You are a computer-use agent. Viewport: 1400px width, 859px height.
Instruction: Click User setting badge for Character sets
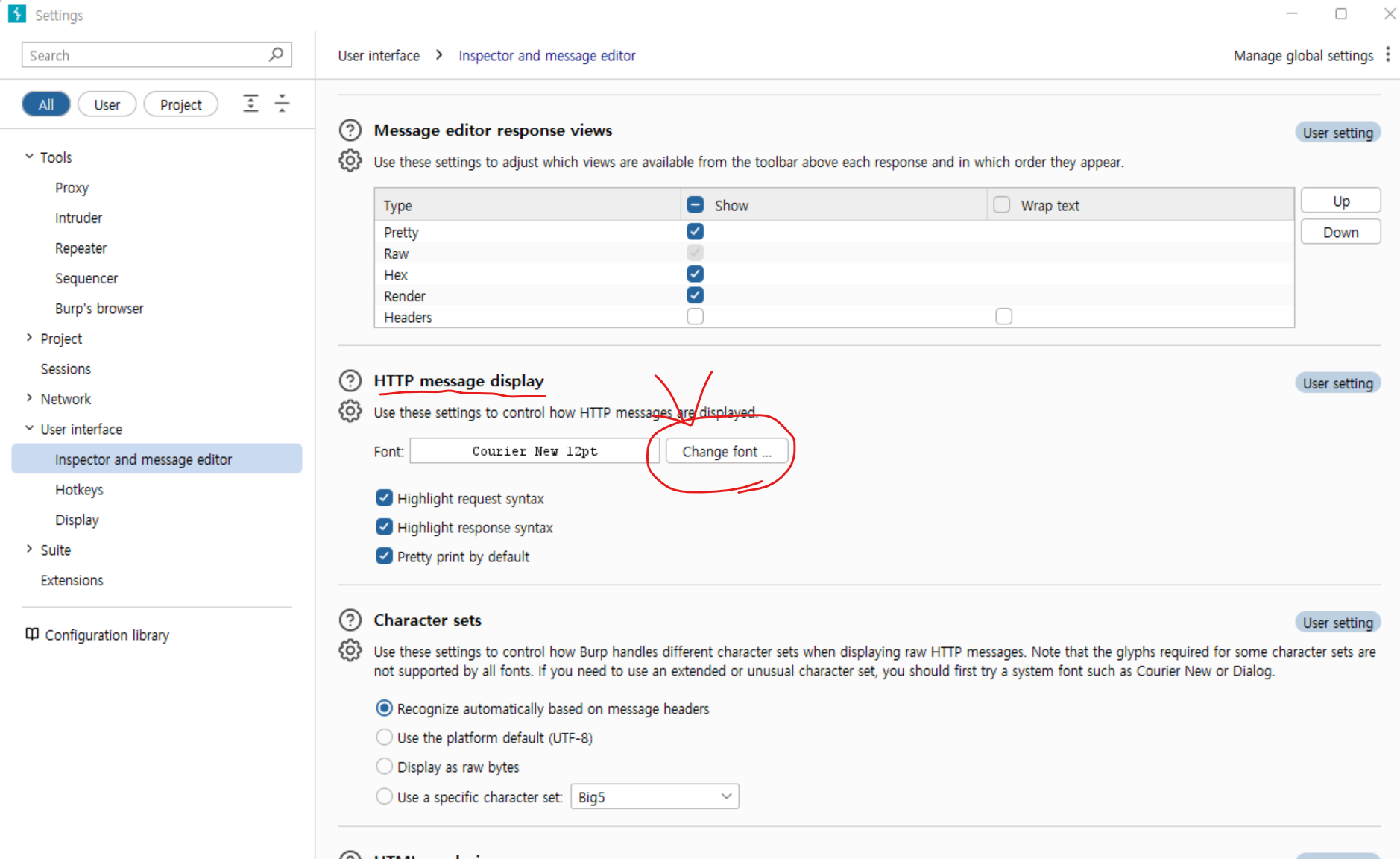pos(1337,623)
